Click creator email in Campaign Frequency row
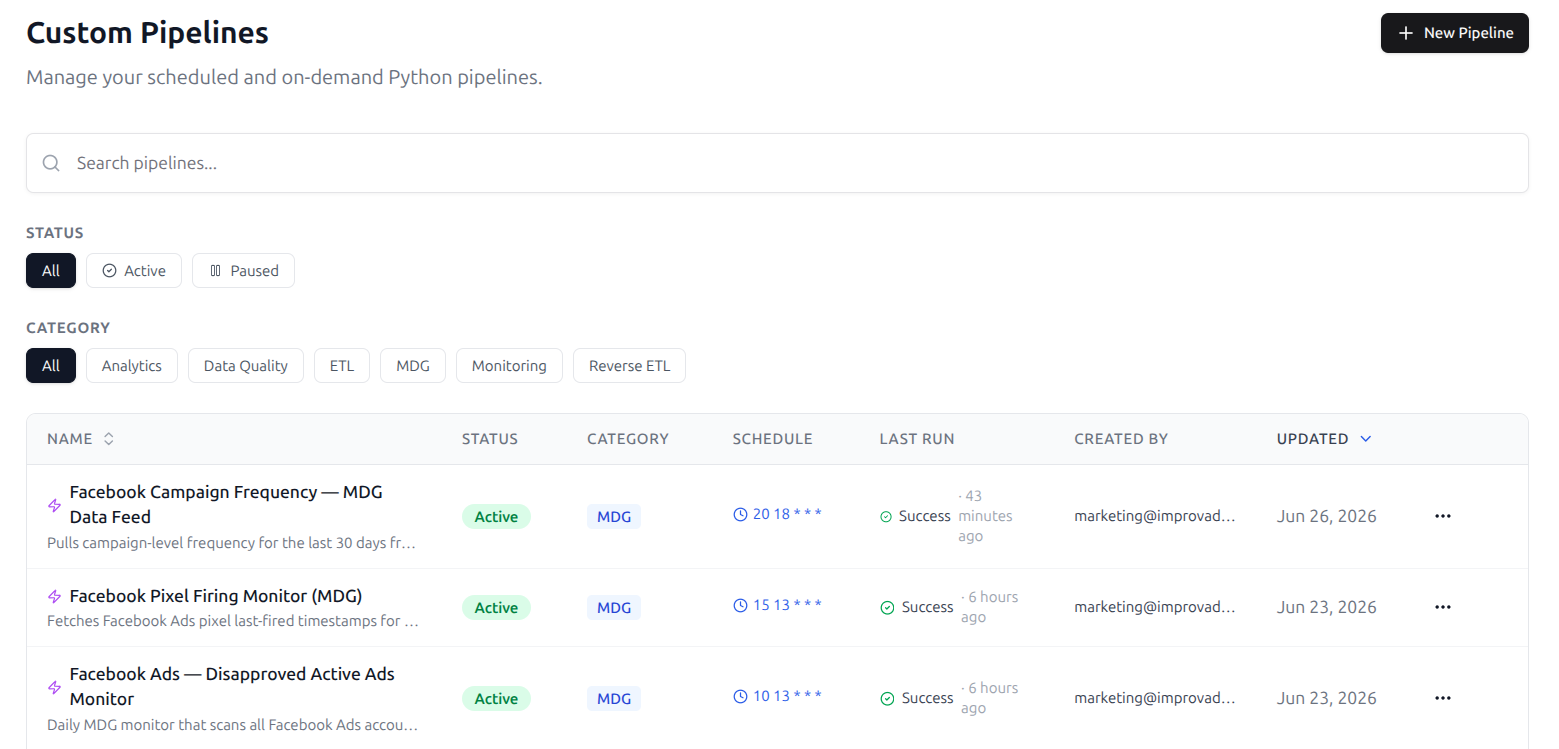 [x=1155, y=516]
